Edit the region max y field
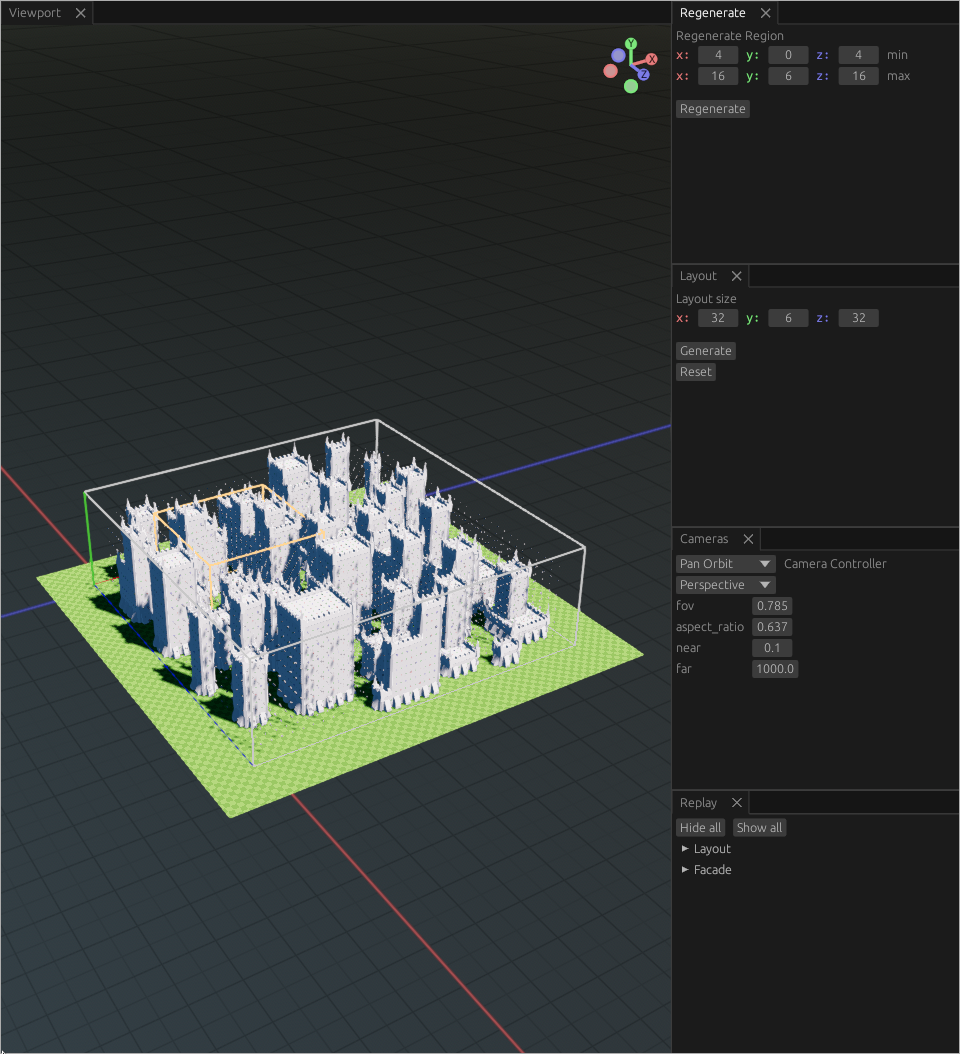 click(788, 76)
